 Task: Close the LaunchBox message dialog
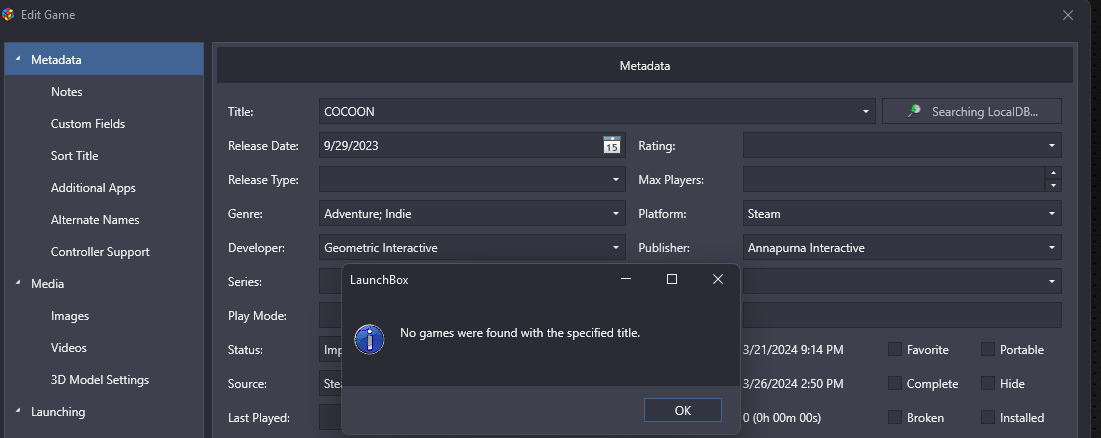tap(718, 279)
